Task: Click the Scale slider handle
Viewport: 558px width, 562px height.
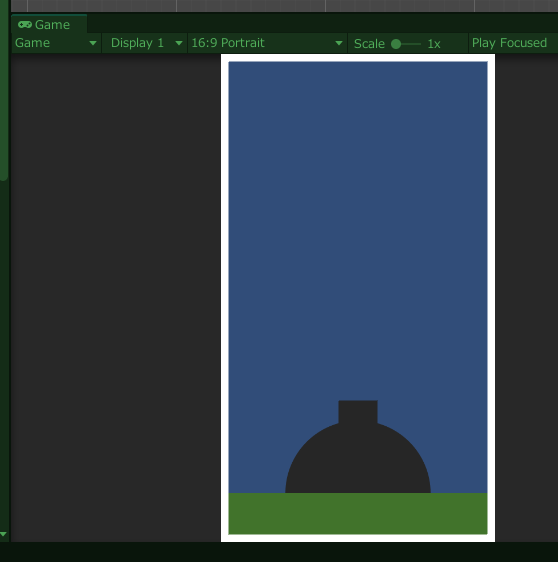Action: [396, 44]
